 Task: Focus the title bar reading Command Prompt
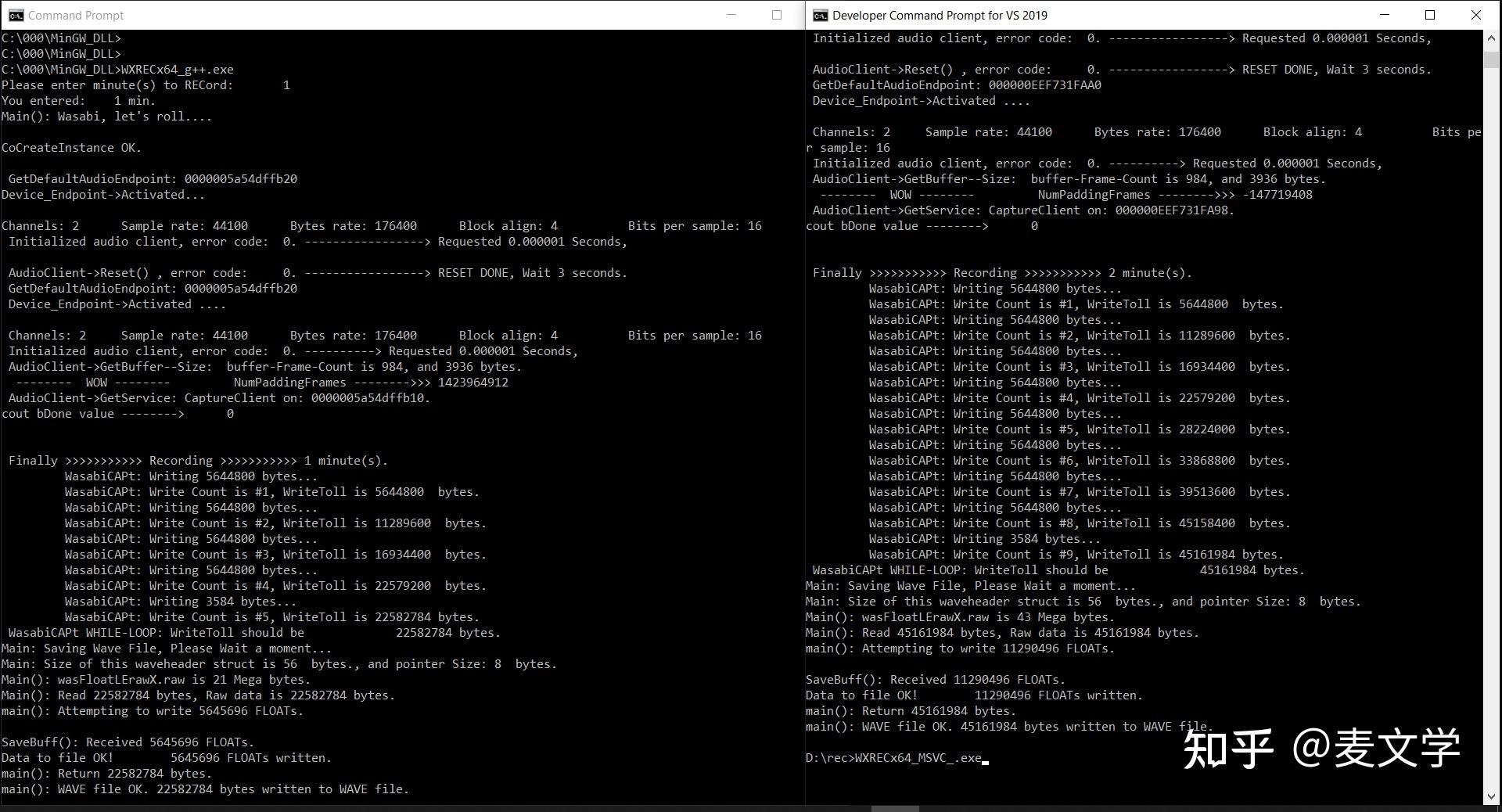click(x=75, y=15)
